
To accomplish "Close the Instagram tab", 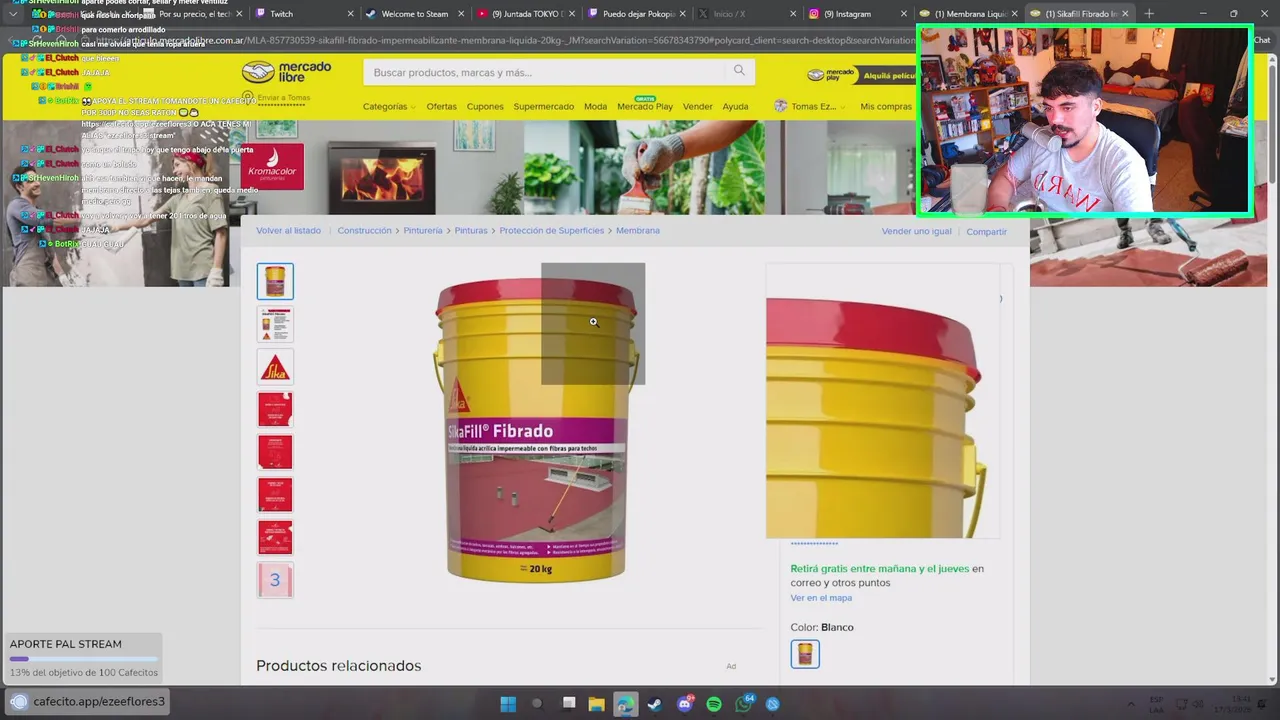I will [904, 14].
